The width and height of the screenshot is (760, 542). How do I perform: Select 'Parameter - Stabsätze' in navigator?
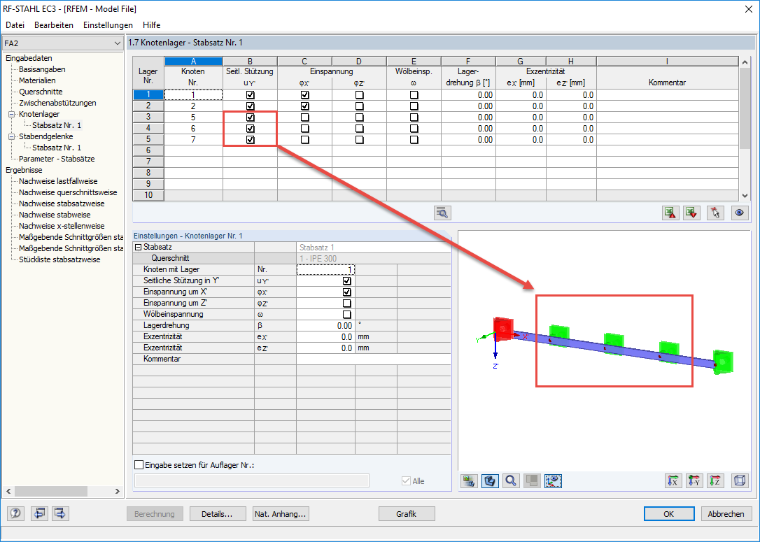57,159
